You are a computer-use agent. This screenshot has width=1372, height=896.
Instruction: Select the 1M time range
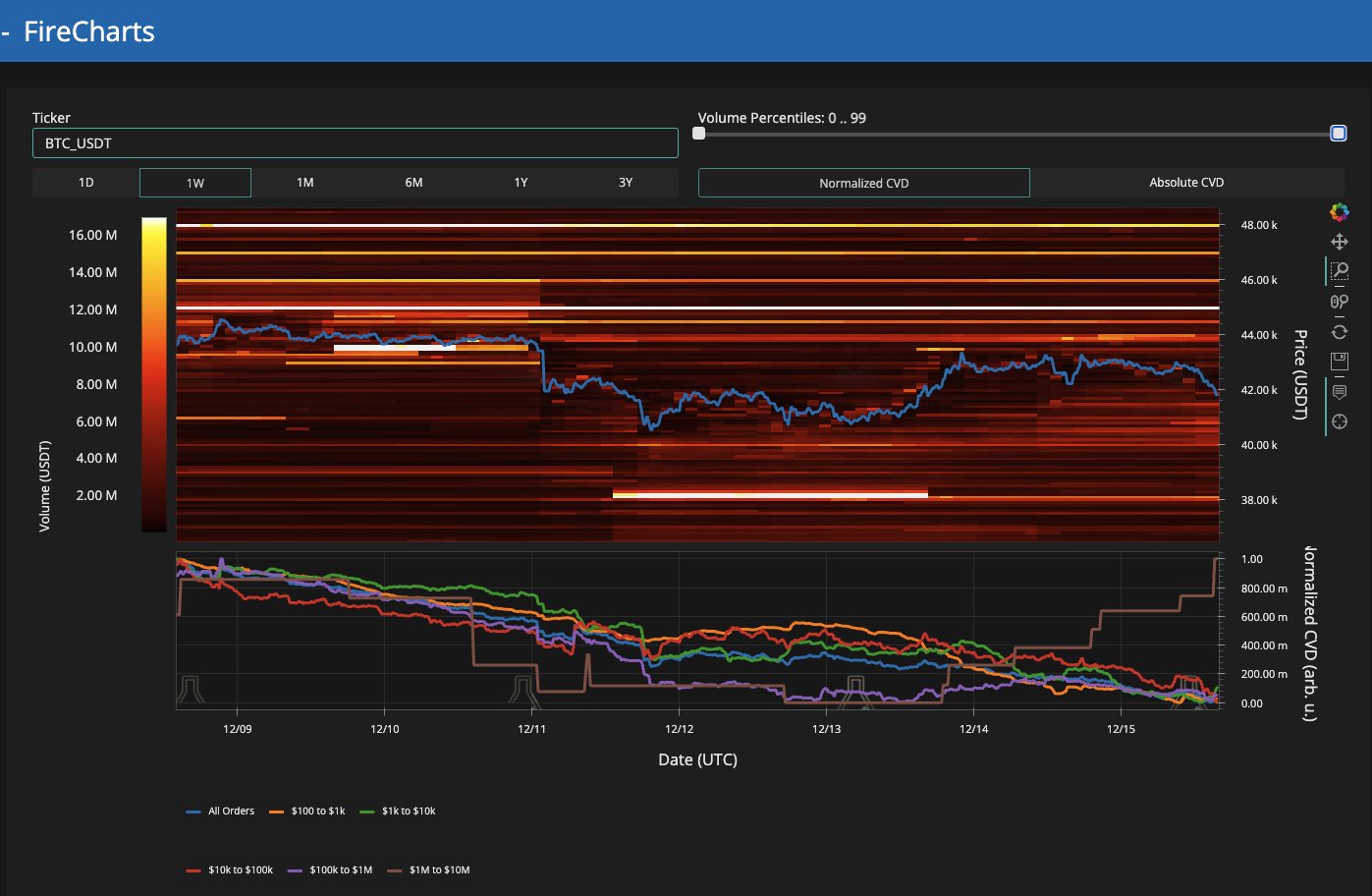click(305, 183)
